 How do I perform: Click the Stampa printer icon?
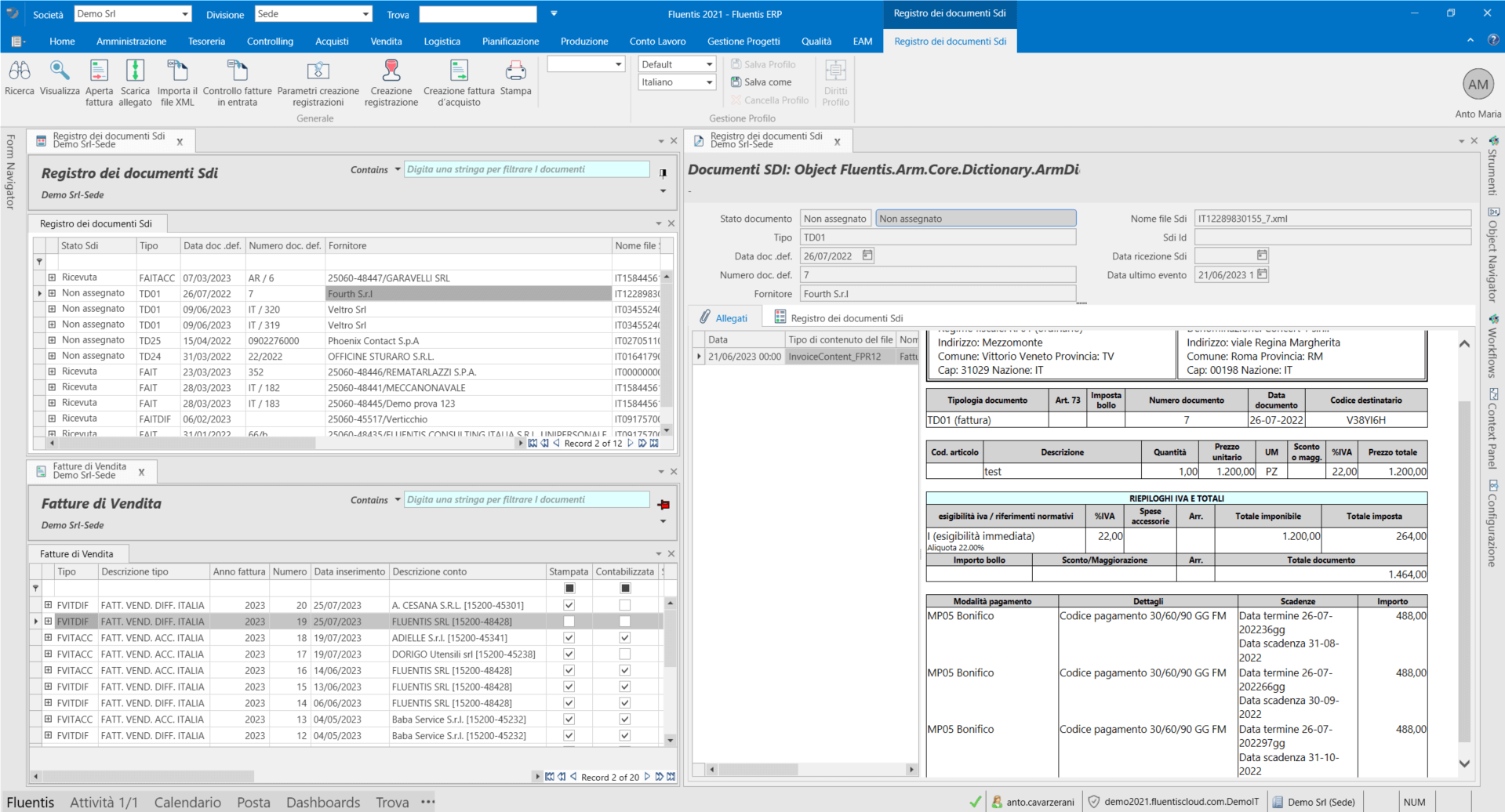(x=515, y=71)
